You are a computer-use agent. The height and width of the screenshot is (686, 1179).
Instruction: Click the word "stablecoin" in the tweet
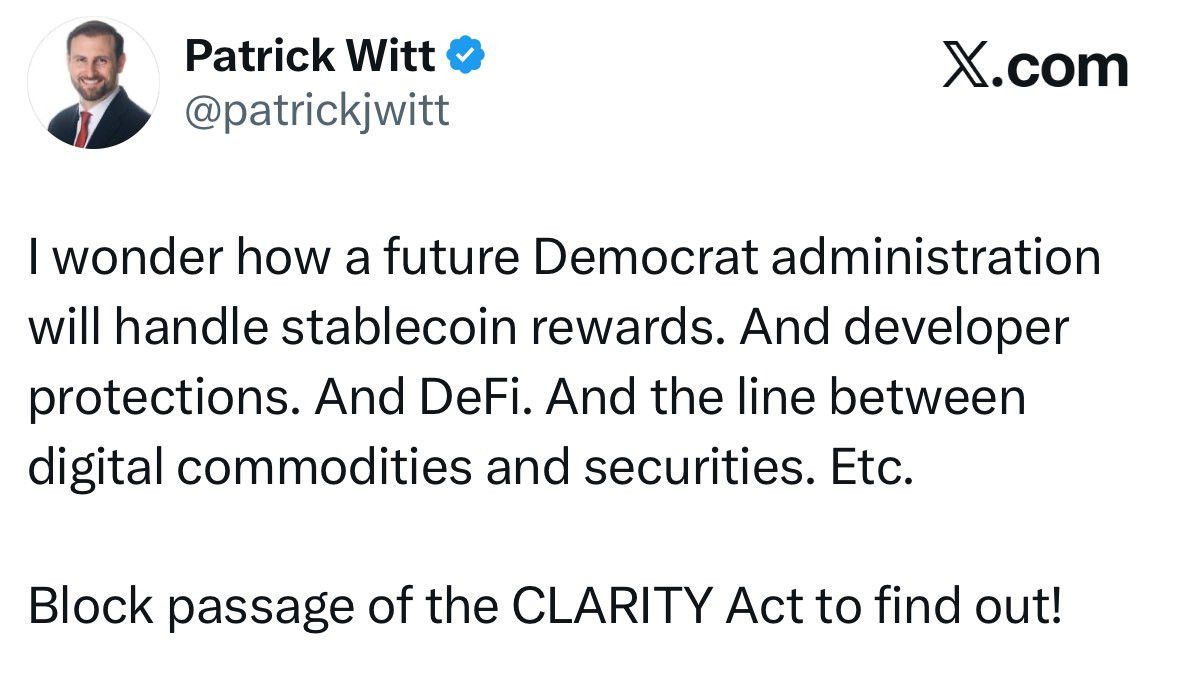coord(399,327)
